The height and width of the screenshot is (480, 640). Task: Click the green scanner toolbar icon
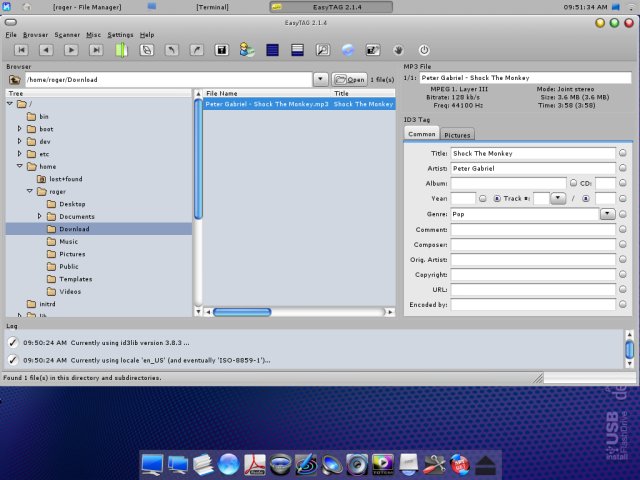pos(121,49)
